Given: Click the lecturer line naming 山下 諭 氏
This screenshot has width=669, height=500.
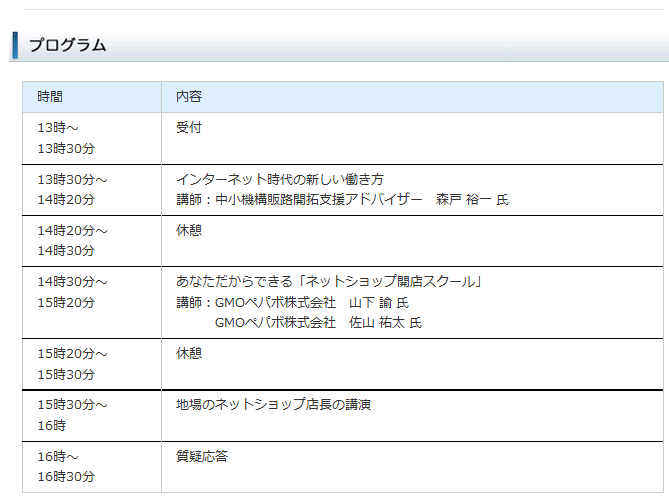Looking at the screenshot, I should pos(292,302).
